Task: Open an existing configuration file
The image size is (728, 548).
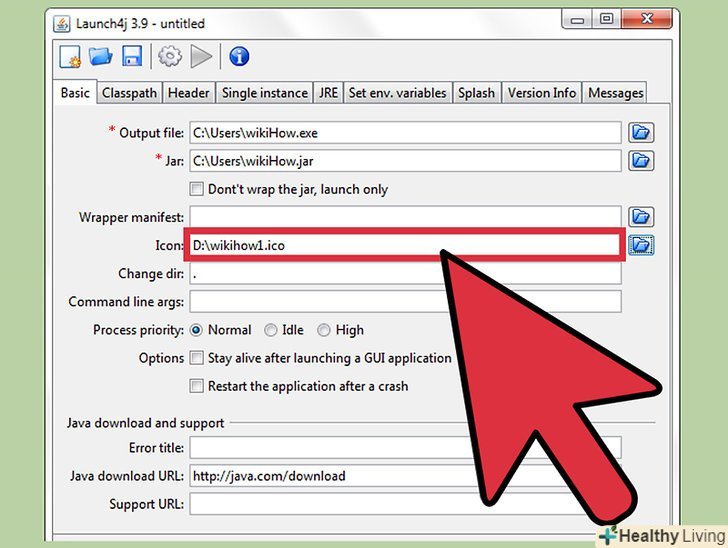Action: 101,56
